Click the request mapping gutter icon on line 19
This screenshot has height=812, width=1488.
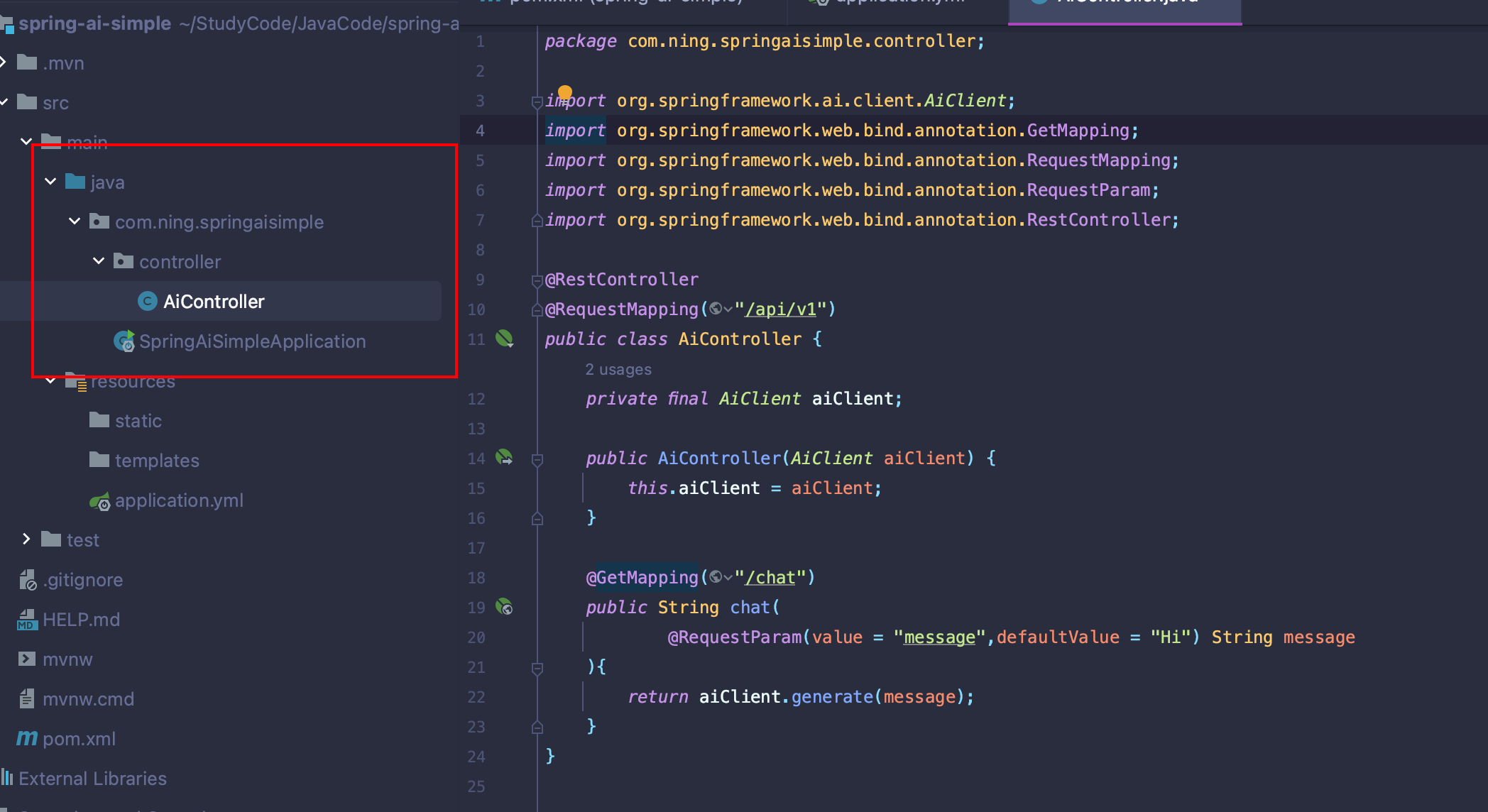pyautogui.click(x=504, y=607)
